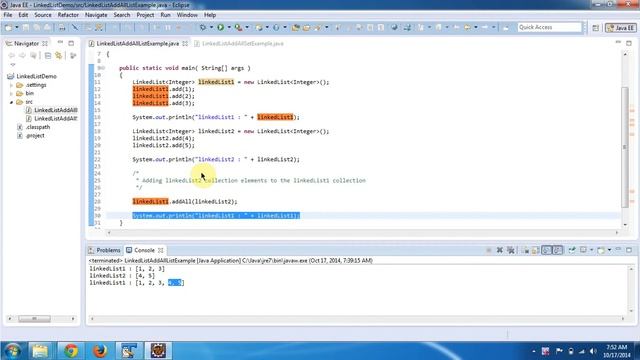Screen dimensions: 640x360
Task: Click the Open Perspective icon
Action: 596,28
